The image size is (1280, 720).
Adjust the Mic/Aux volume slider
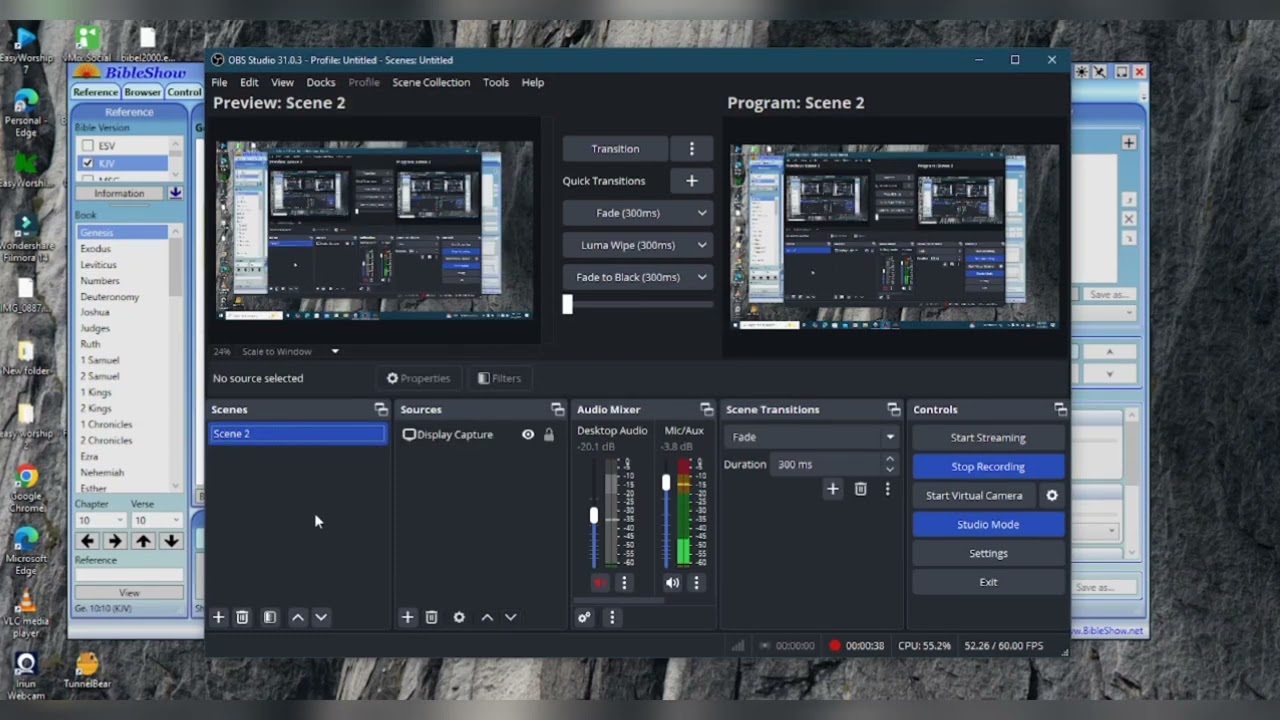(x=666, y=483)
